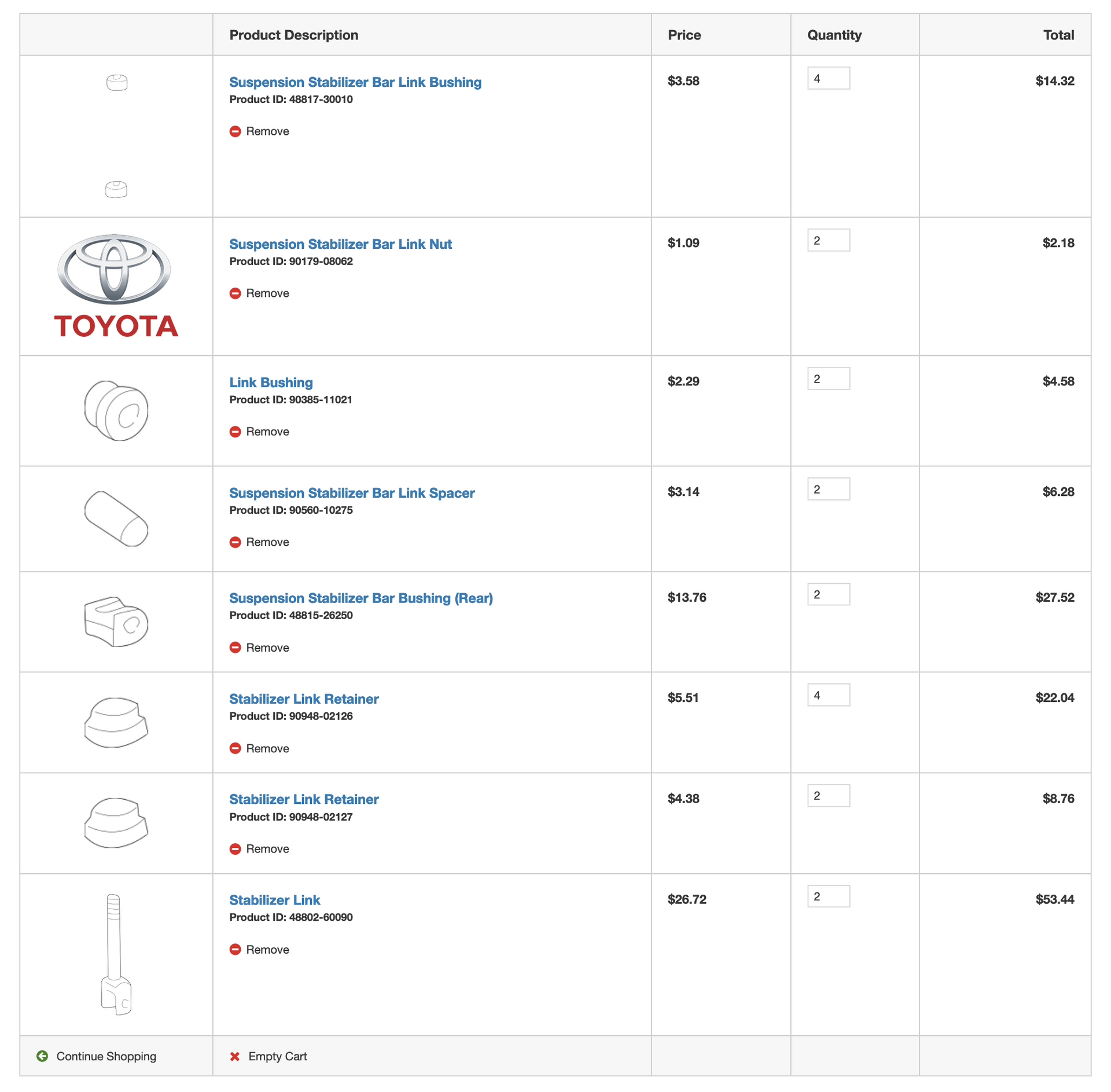Edit quantity field for retainer 90948-02126
This screenshot has height=1092, width=1111.
(829, 695)
